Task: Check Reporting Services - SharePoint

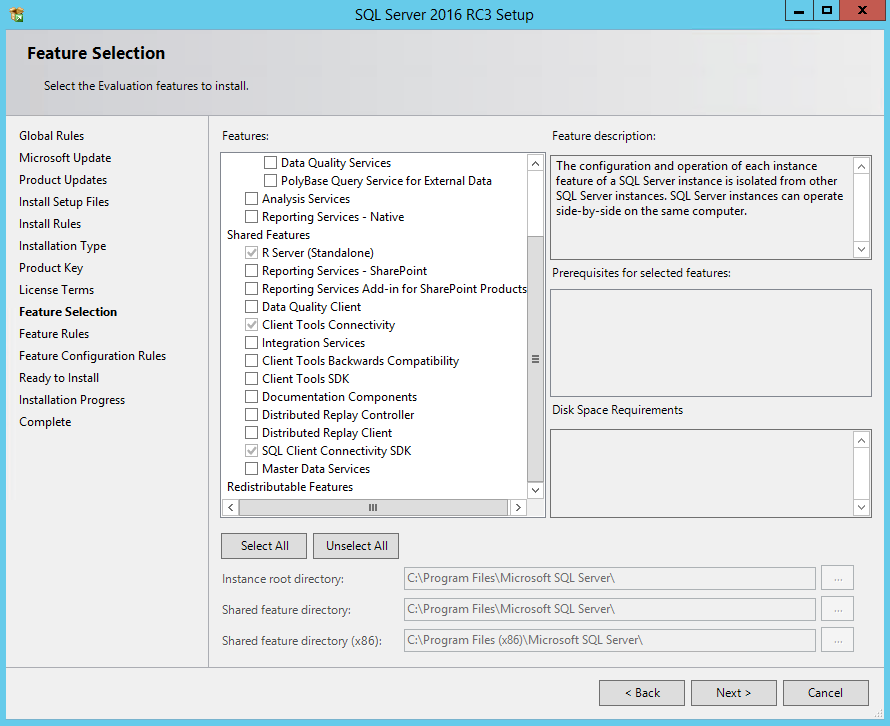Action: (251, 271)
